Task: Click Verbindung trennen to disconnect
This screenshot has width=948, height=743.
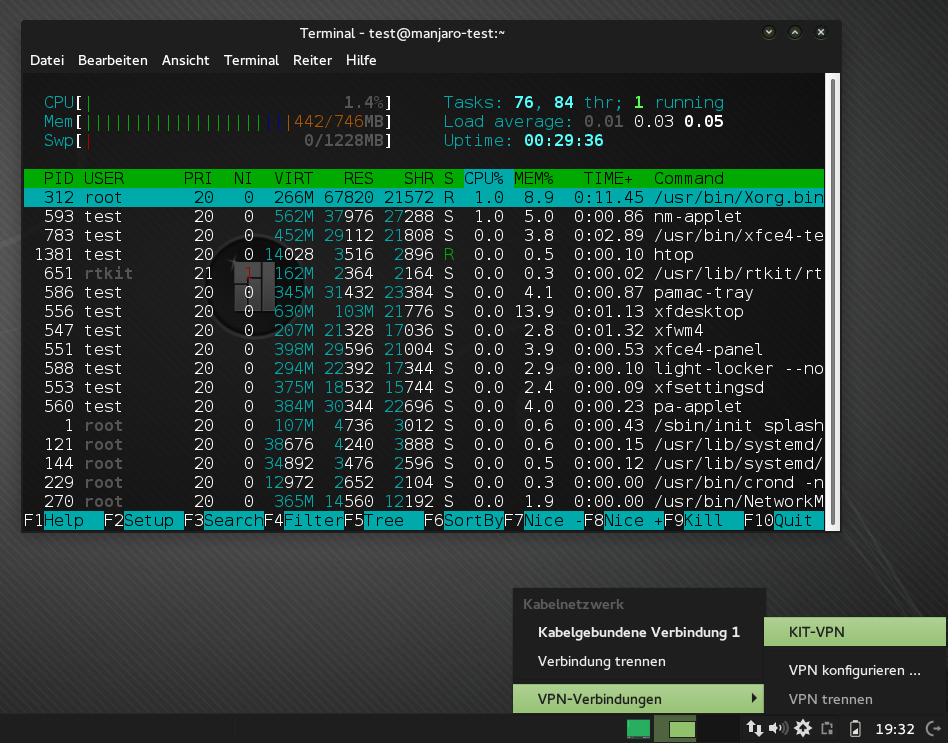Action: [x=601, y=661]
